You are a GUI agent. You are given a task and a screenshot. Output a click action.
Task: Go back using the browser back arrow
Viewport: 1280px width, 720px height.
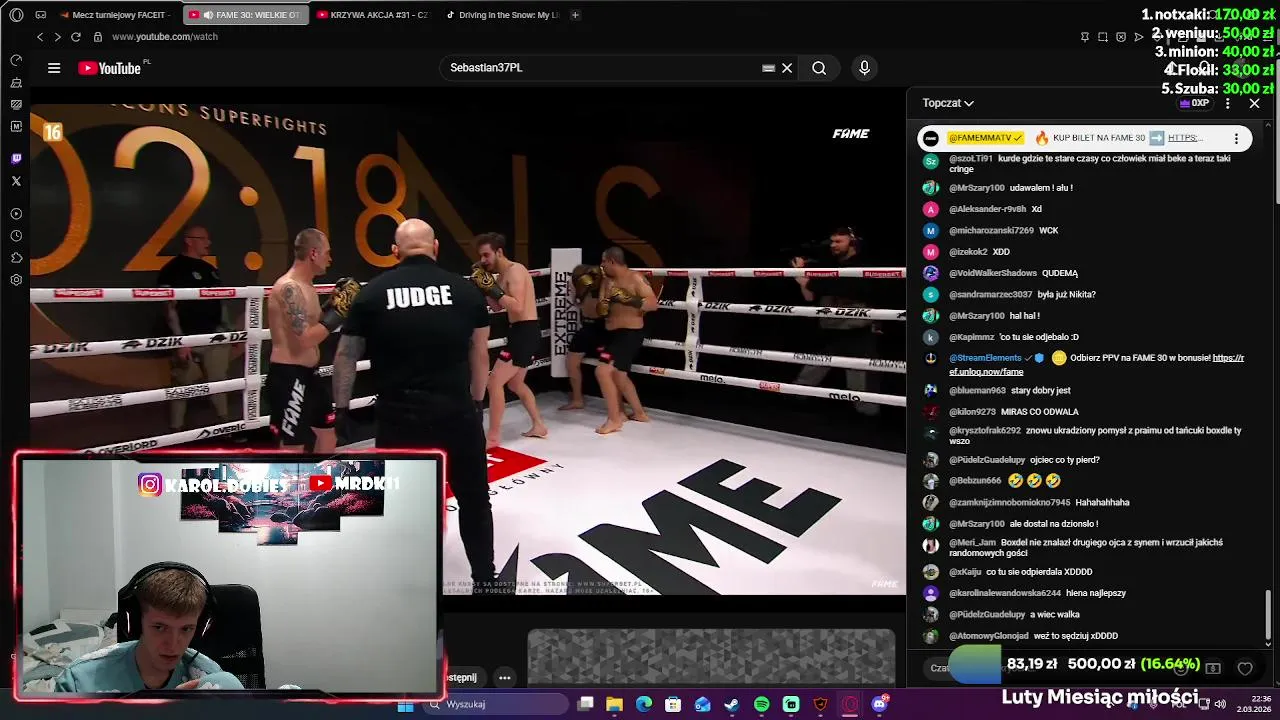tap(40, 37)
